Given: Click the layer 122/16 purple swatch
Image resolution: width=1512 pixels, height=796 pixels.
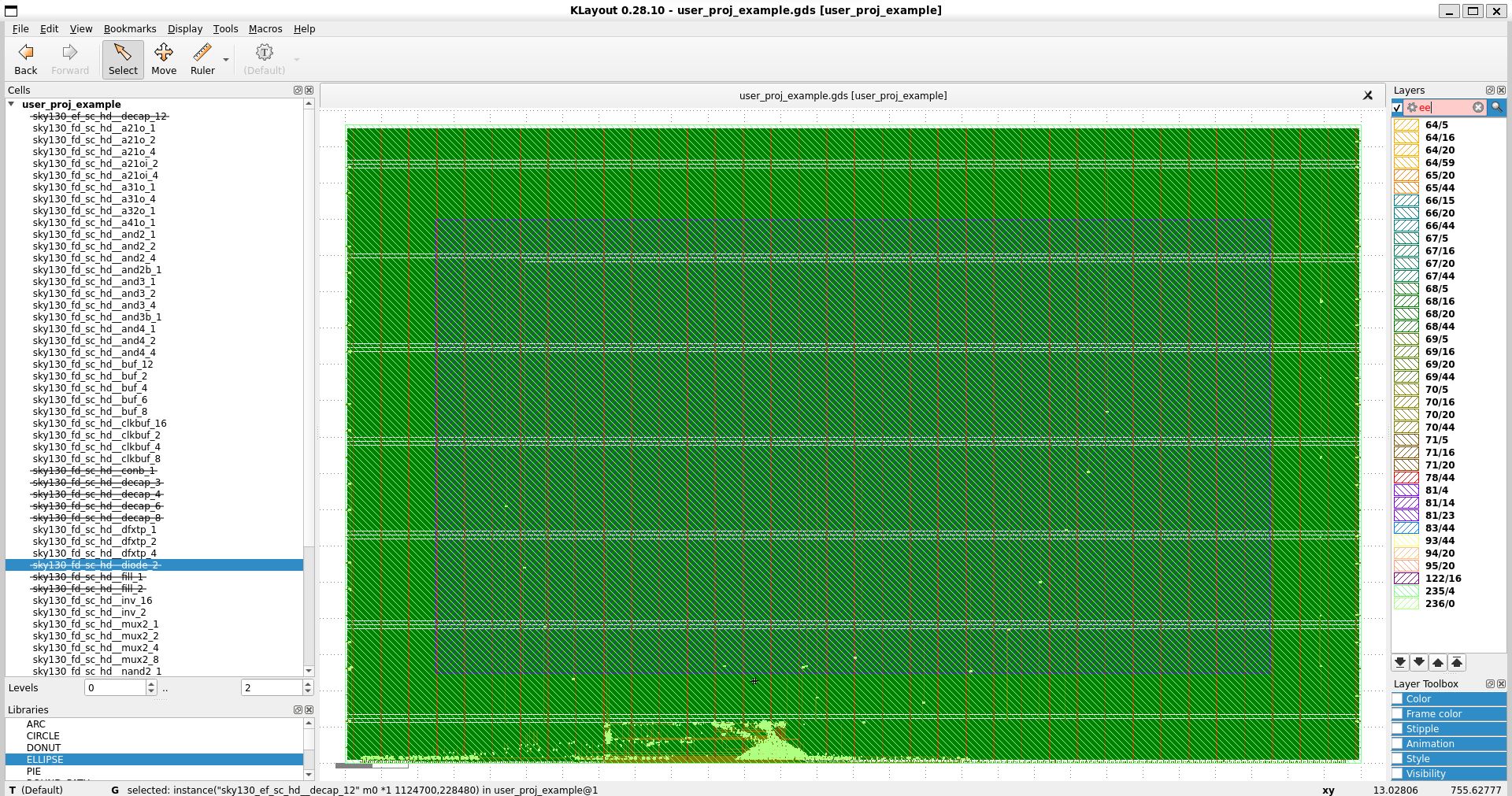Looking at the screenshot, I should point(1406,579).
